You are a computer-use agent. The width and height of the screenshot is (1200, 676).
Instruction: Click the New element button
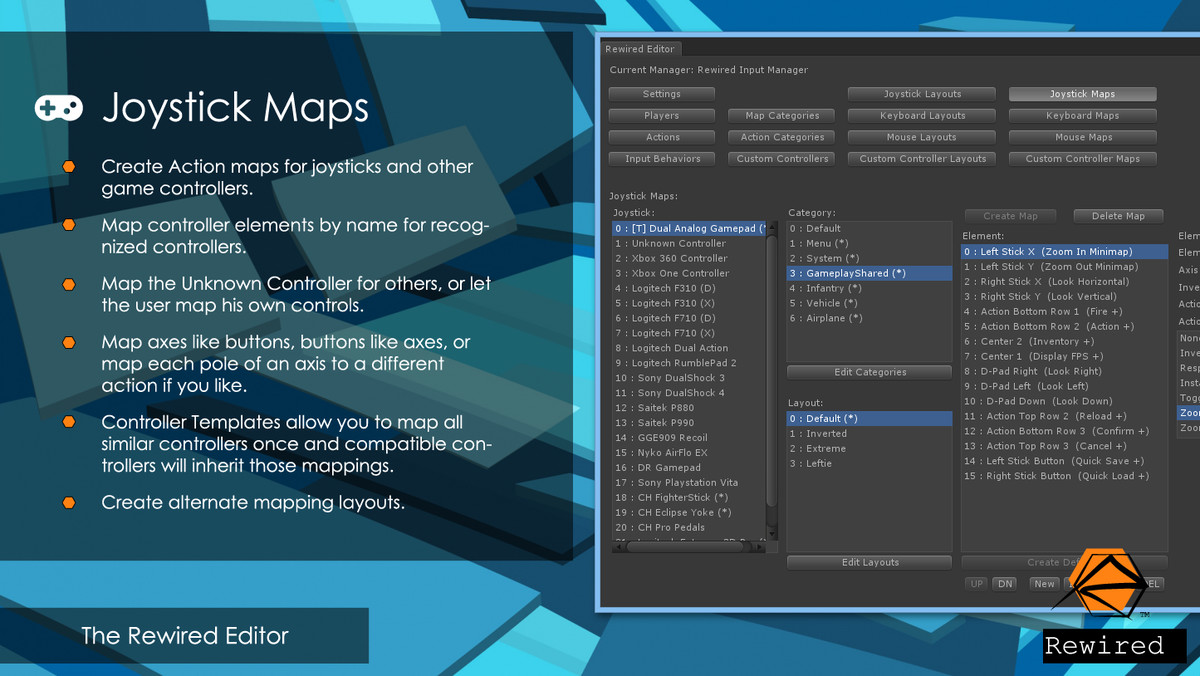[x=1044, y=584]
